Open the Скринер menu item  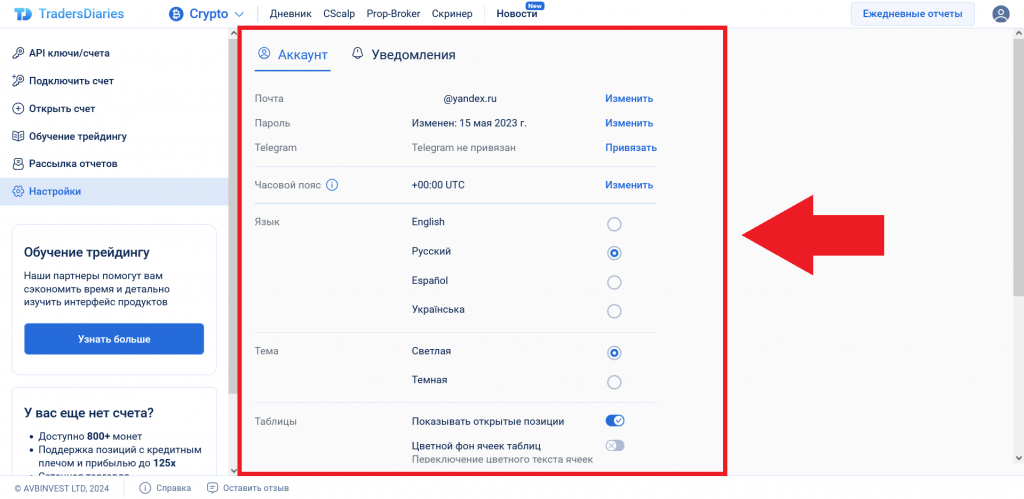[x=452, y=14]
